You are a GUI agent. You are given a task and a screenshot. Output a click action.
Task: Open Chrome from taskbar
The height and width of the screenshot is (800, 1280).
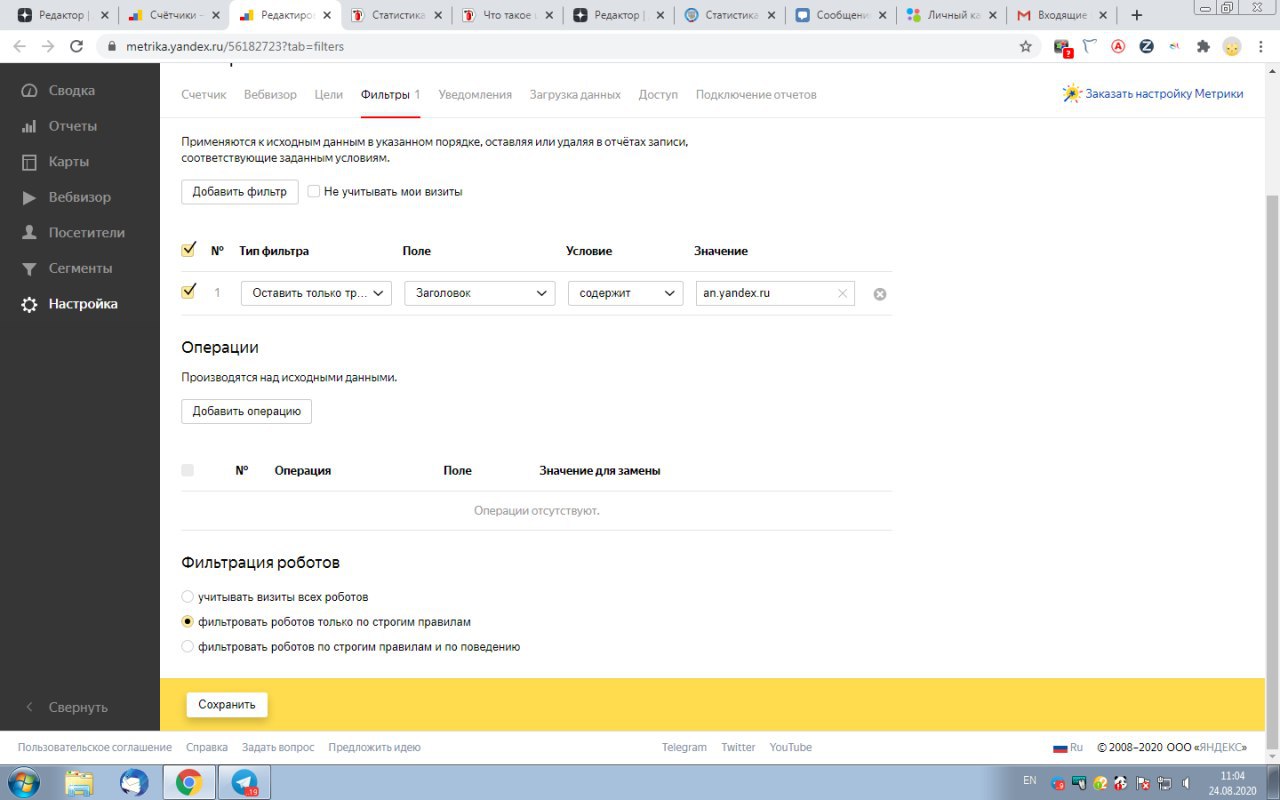pos(188,782)
